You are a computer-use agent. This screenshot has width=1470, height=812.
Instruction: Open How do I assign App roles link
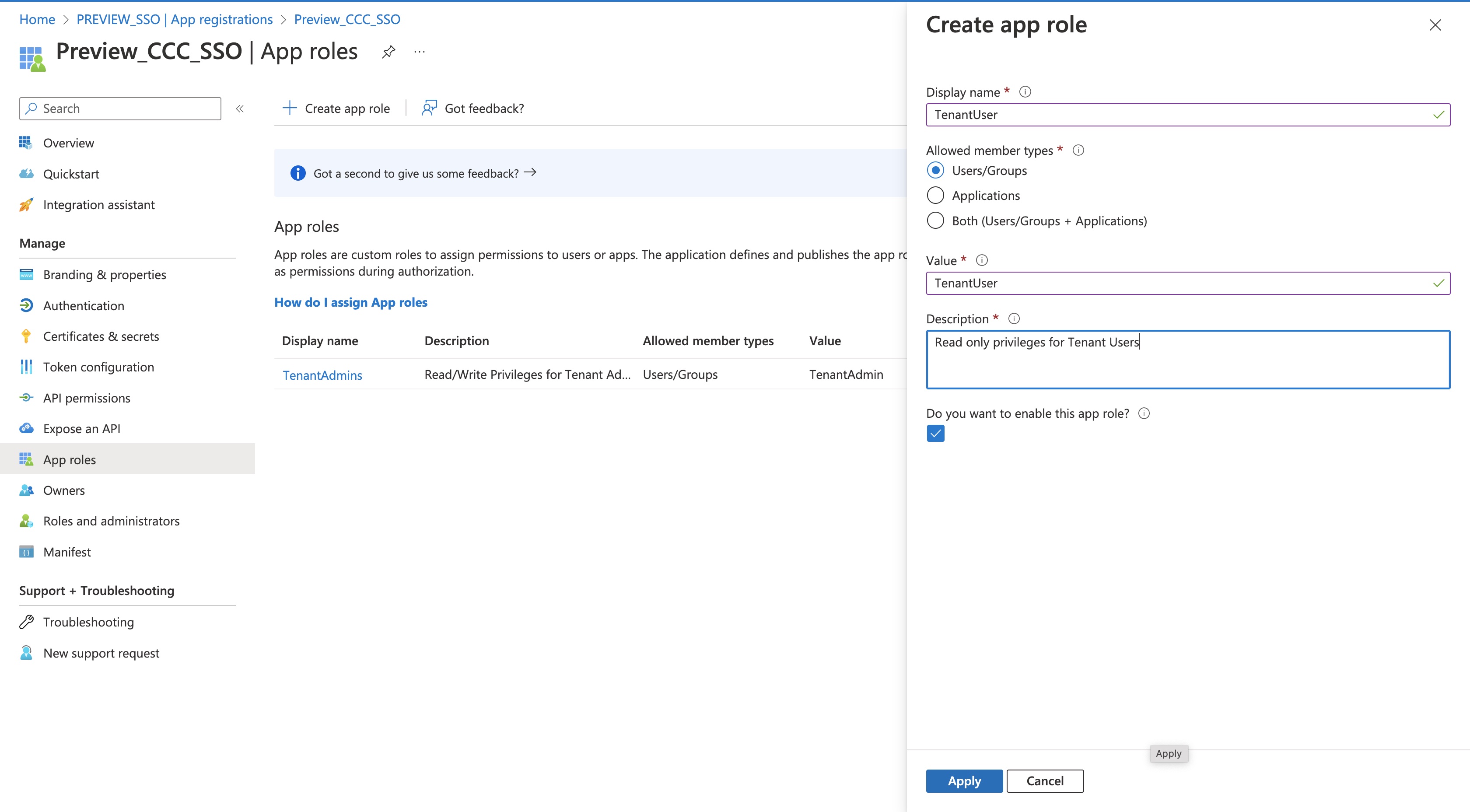350,302
